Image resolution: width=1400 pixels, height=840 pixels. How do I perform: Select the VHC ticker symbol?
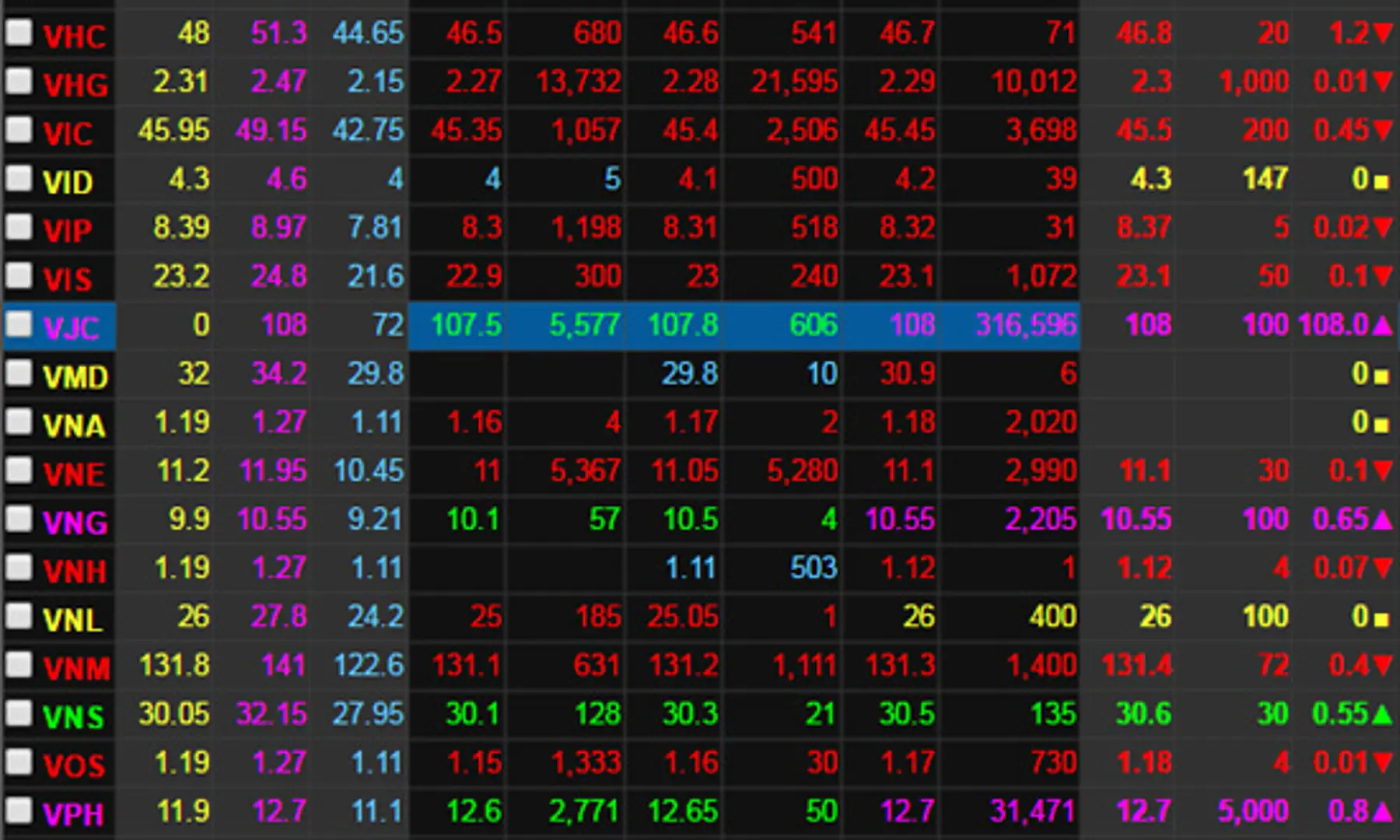[x=74, y=37]
